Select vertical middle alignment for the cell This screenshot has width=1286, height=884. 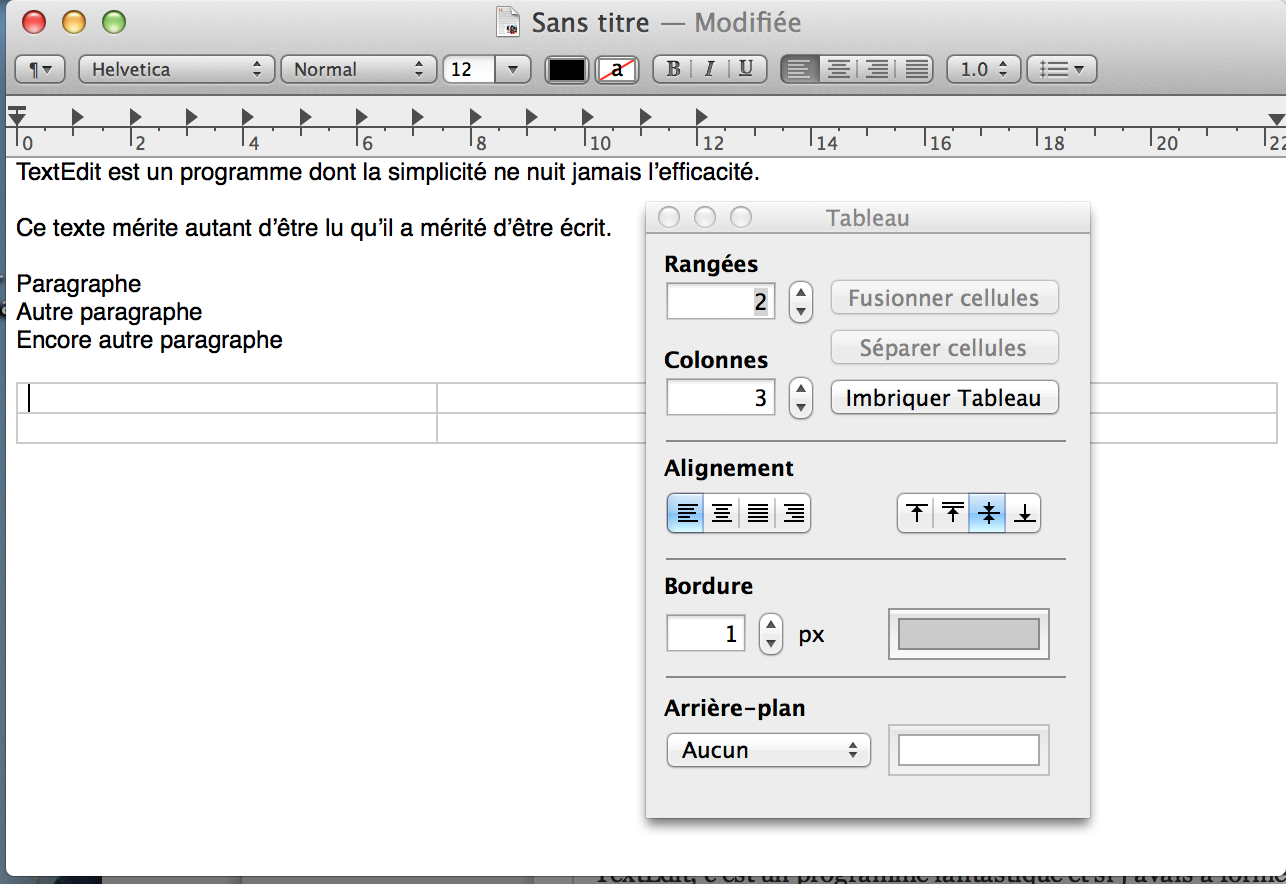coord(988,514)
